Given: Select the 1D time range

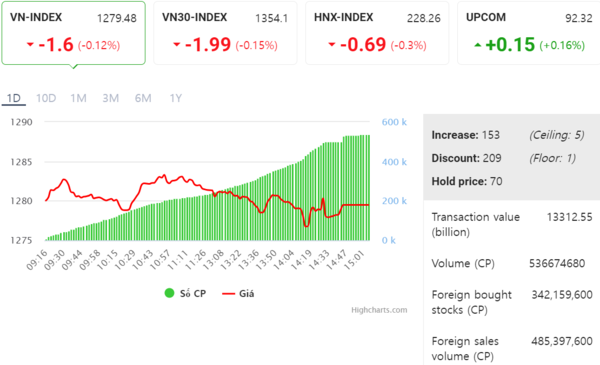Looking at the screenshot, I should 14,98.
